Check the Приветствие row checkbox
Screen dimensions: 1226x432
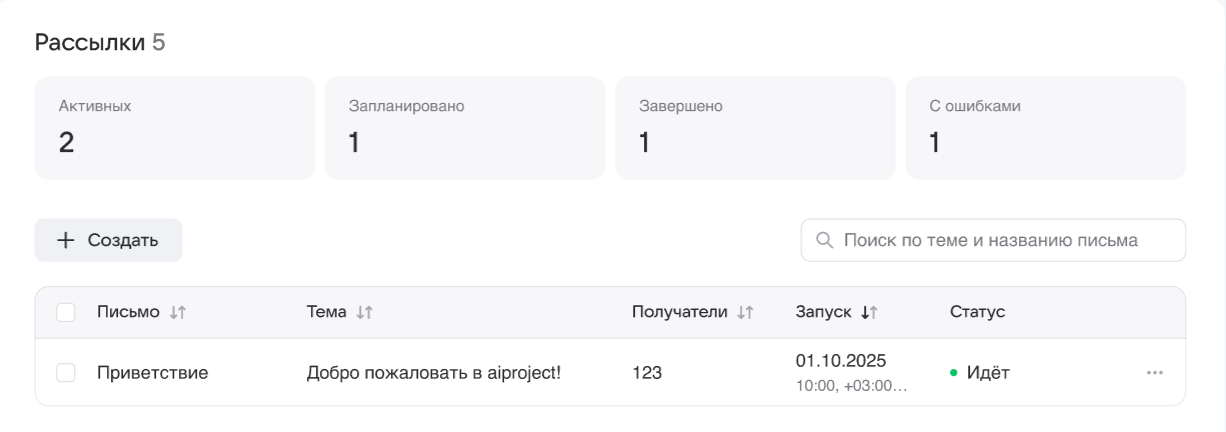66,373
